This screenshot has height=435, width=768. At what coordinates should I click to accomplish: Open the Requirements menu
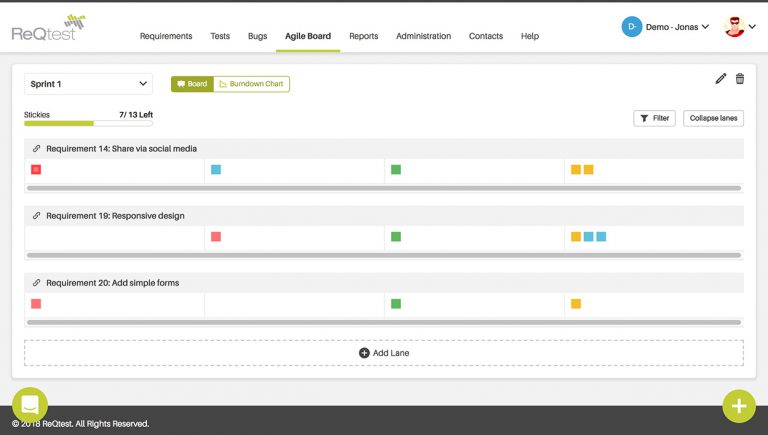[x=166, y=36]
